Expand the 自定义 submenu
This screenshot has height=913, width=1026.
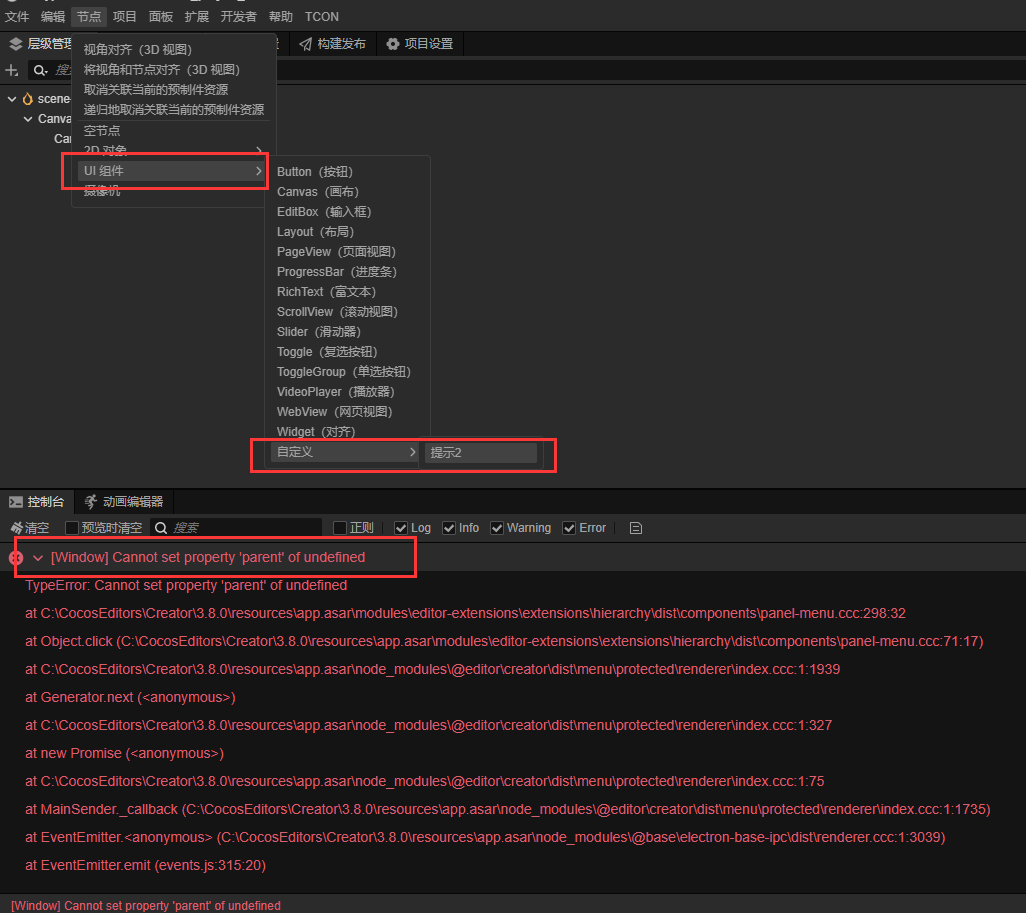[345, 452]
